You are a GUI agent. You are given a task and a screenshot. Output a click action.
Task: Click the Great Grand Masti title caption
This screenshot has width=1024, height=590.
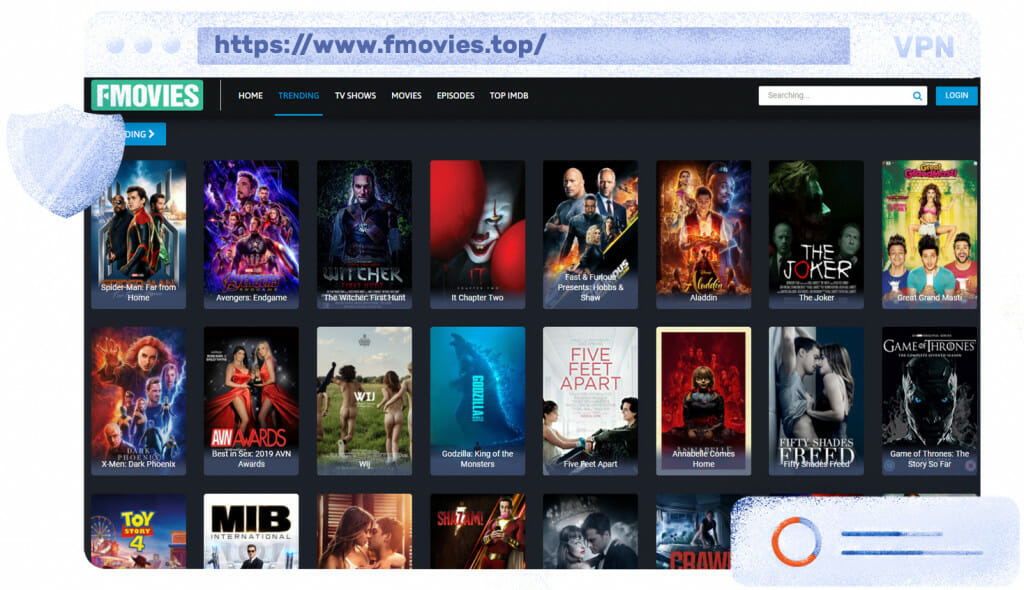coord(929,297)
